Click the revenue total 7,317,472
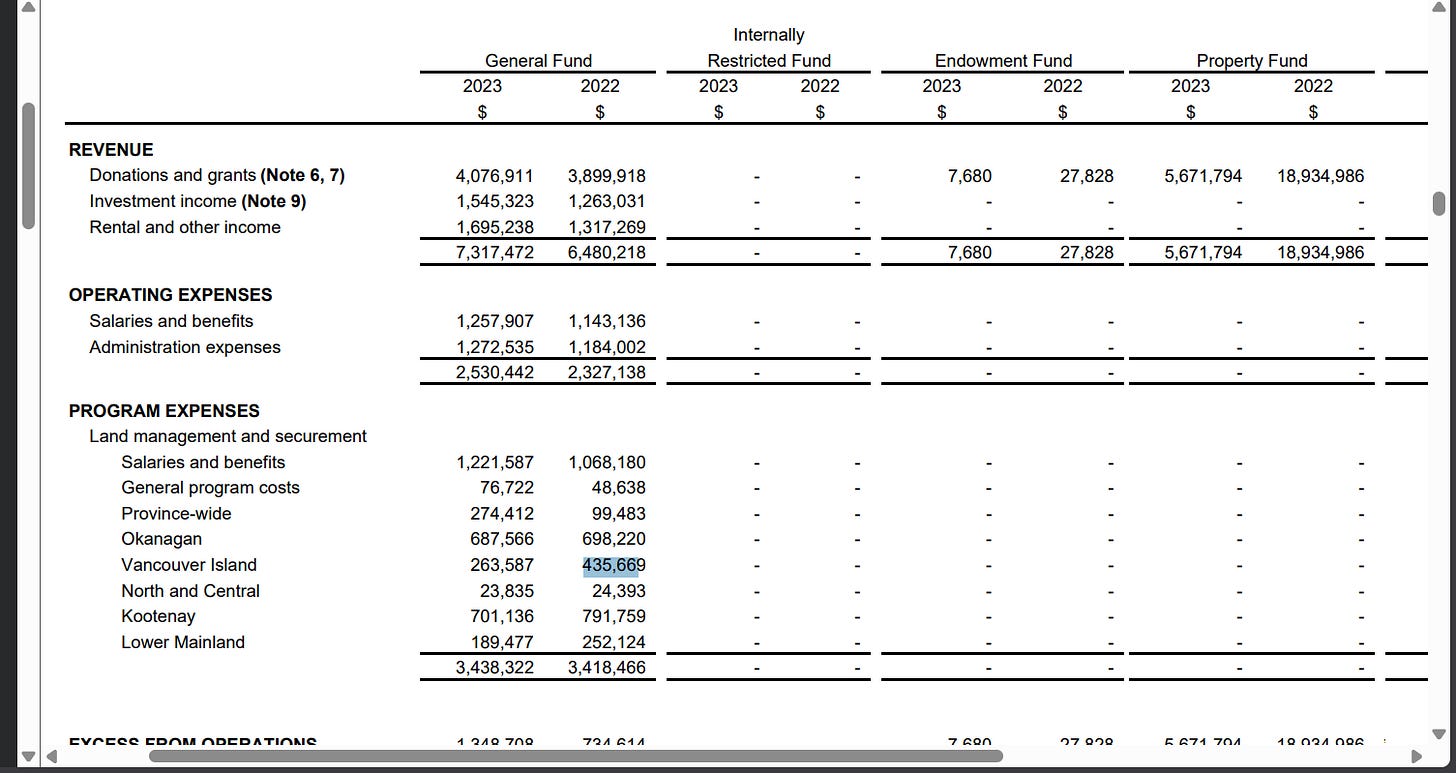 click(x=494, y=252)
